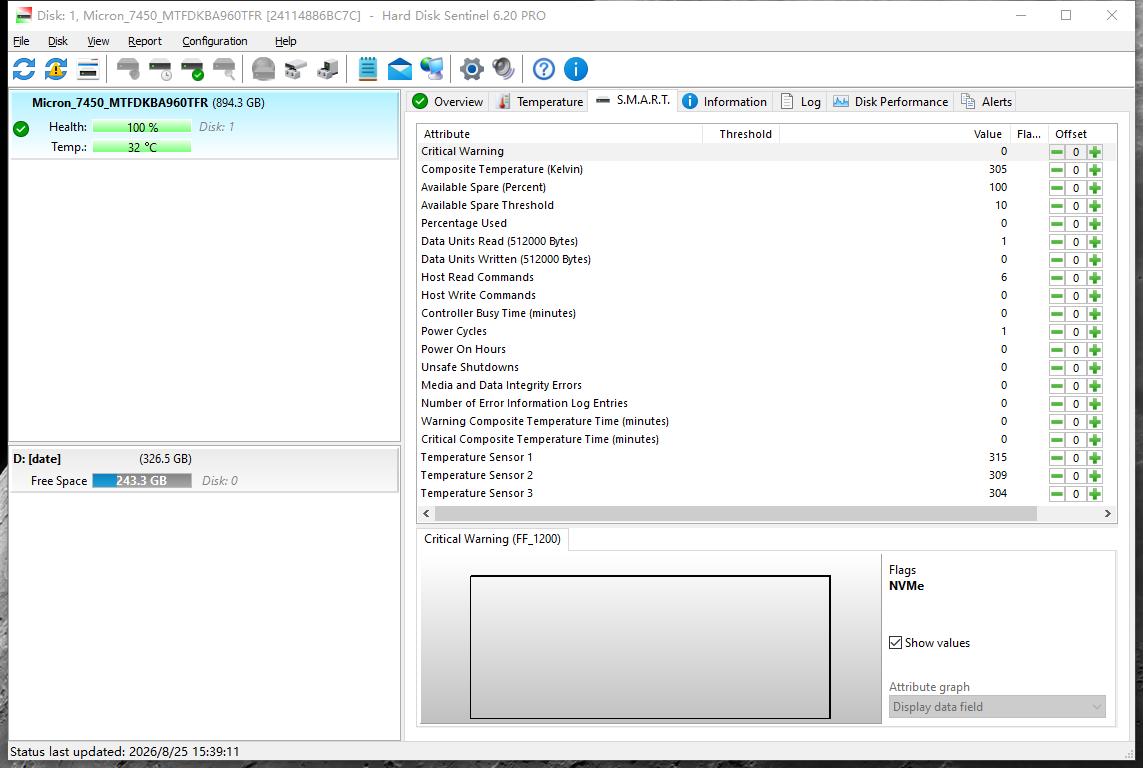Click the horizontal scrollbar thumb in attribute list
Screen dimensions: 1143x768
pyautogui.click(x=736, y=514)
